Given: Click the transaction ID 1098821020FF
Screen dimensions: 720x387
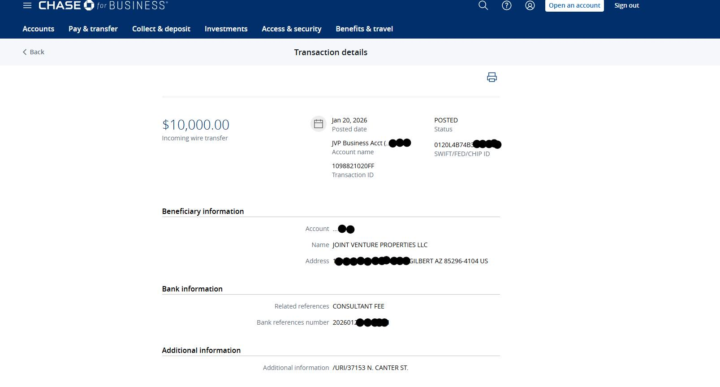Looking at the screenshot, I should (x=353, y=166).
